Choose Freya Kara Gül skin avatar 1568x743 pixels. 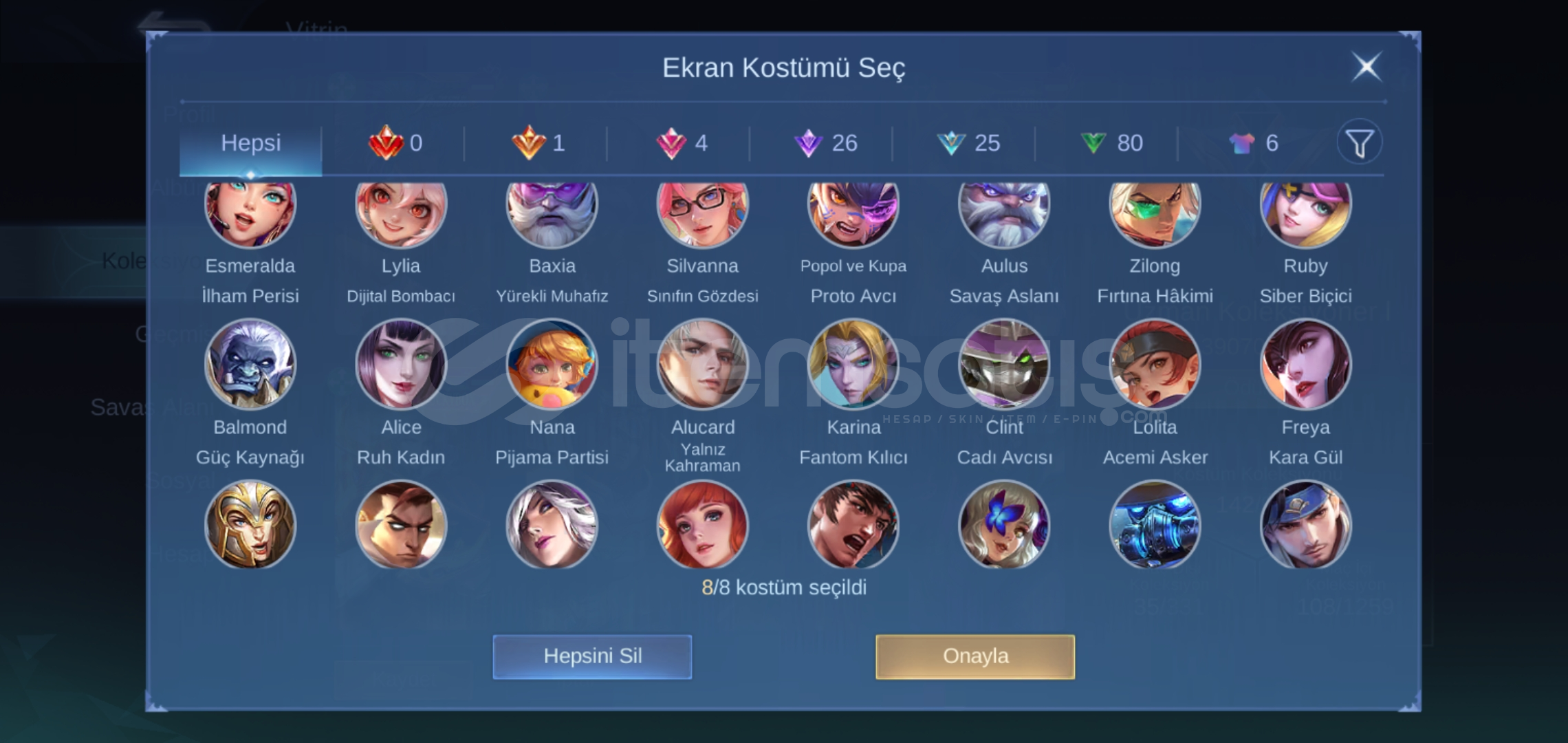pos(1305,364)
